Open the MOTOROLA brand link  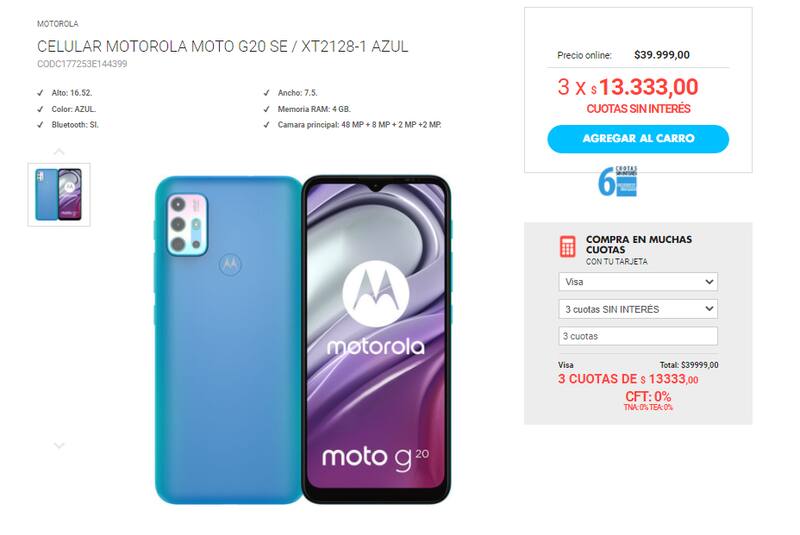(58, 24)
